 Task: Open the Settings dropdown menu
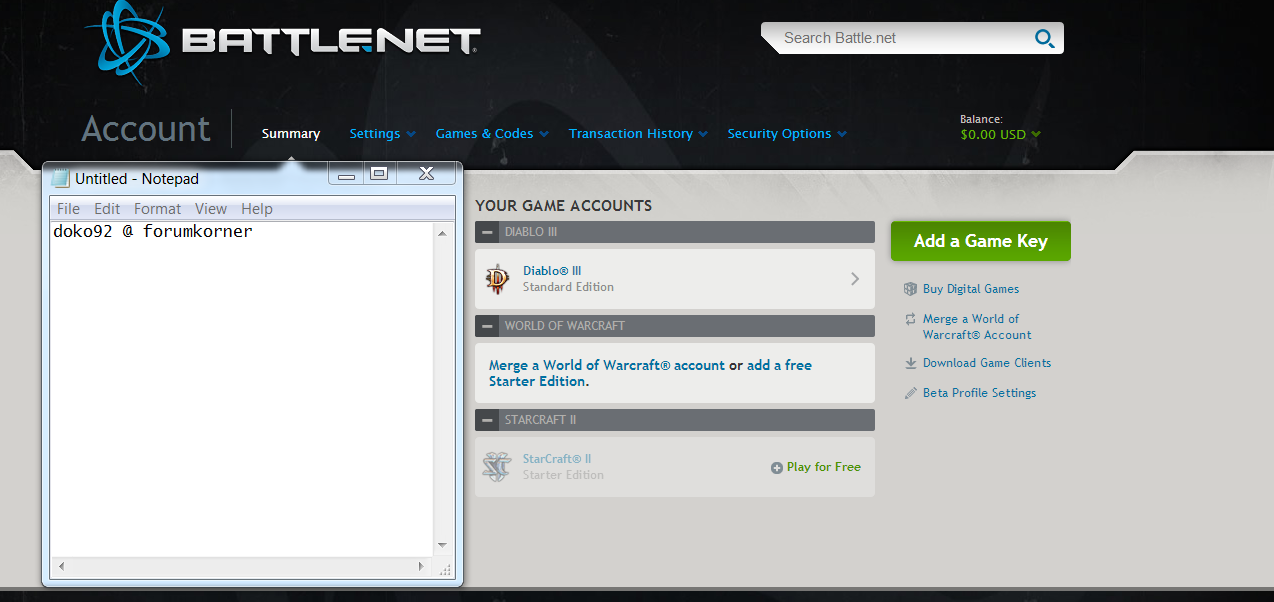coord(381,134)
